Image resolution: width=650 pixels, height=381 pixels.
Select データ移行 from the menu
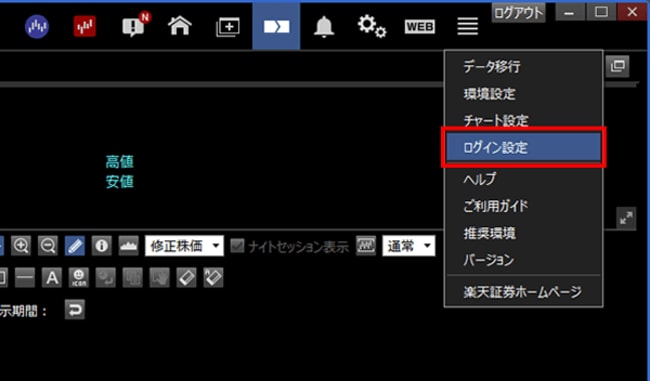(x=524, y=66)
